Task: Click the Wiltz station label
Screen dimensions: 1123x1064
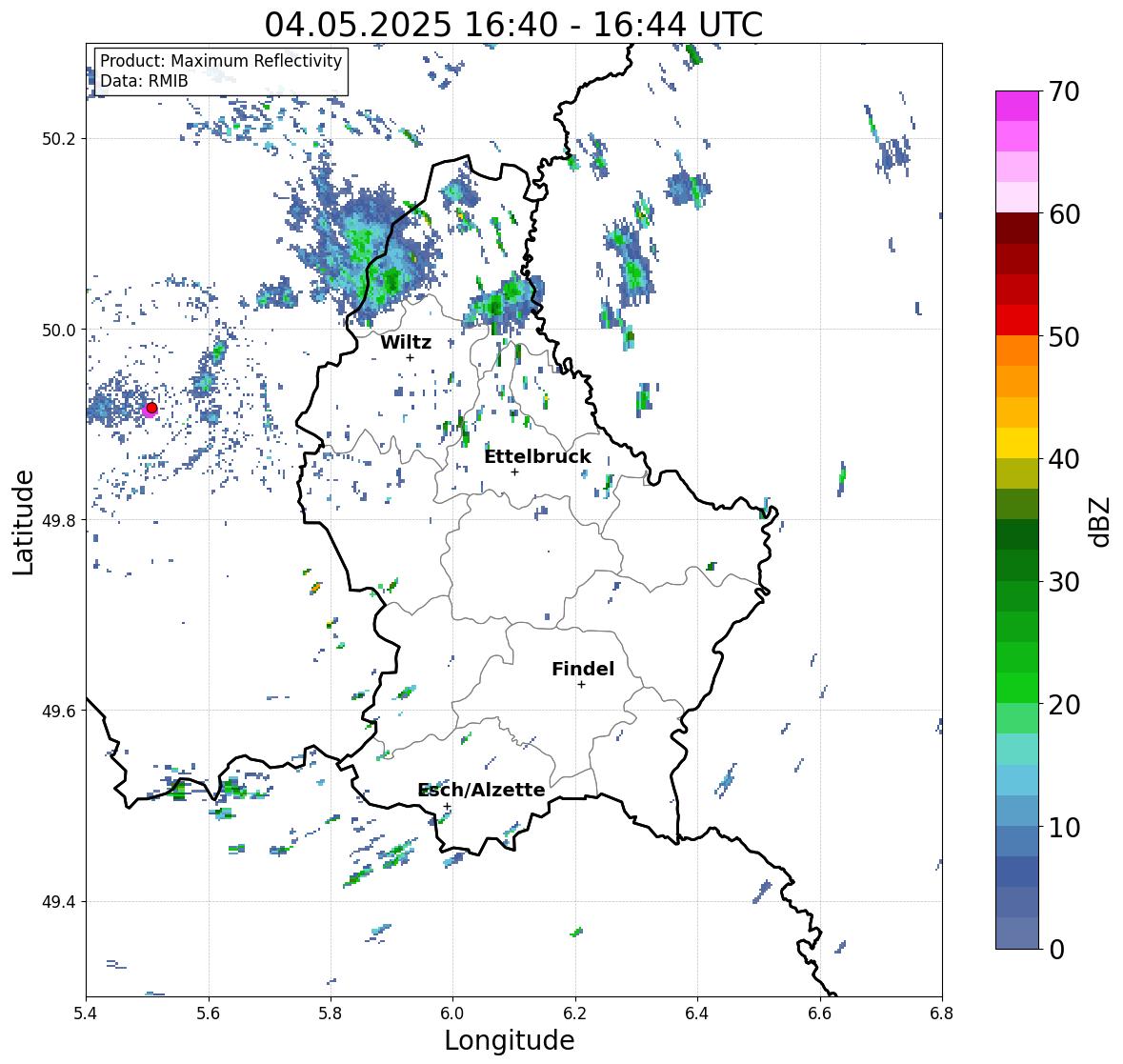Action: pyautogui.click(x=406, y=342)
